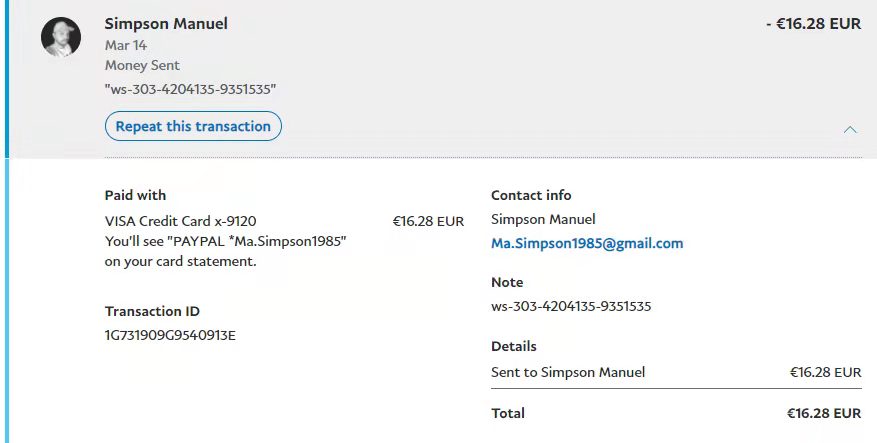Click Simpson Manuel's profile avatar
The height and width of the screenshot is (443, 877).
(61, 37)
